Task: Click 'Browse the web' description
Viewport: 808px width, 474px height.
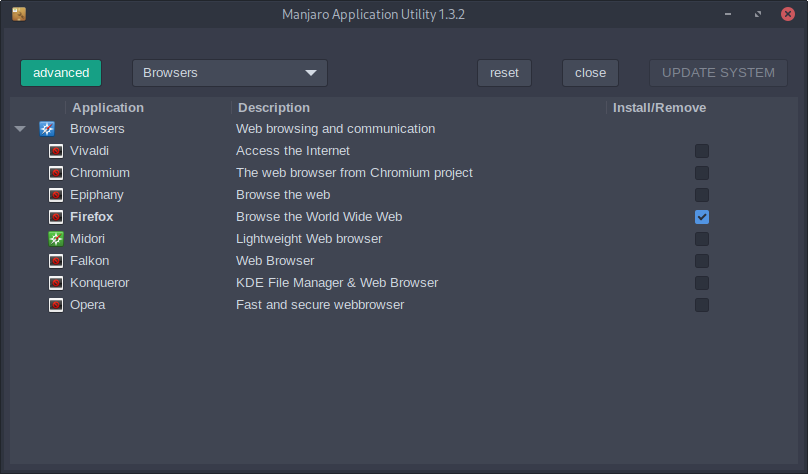Action: coord(283,195)
